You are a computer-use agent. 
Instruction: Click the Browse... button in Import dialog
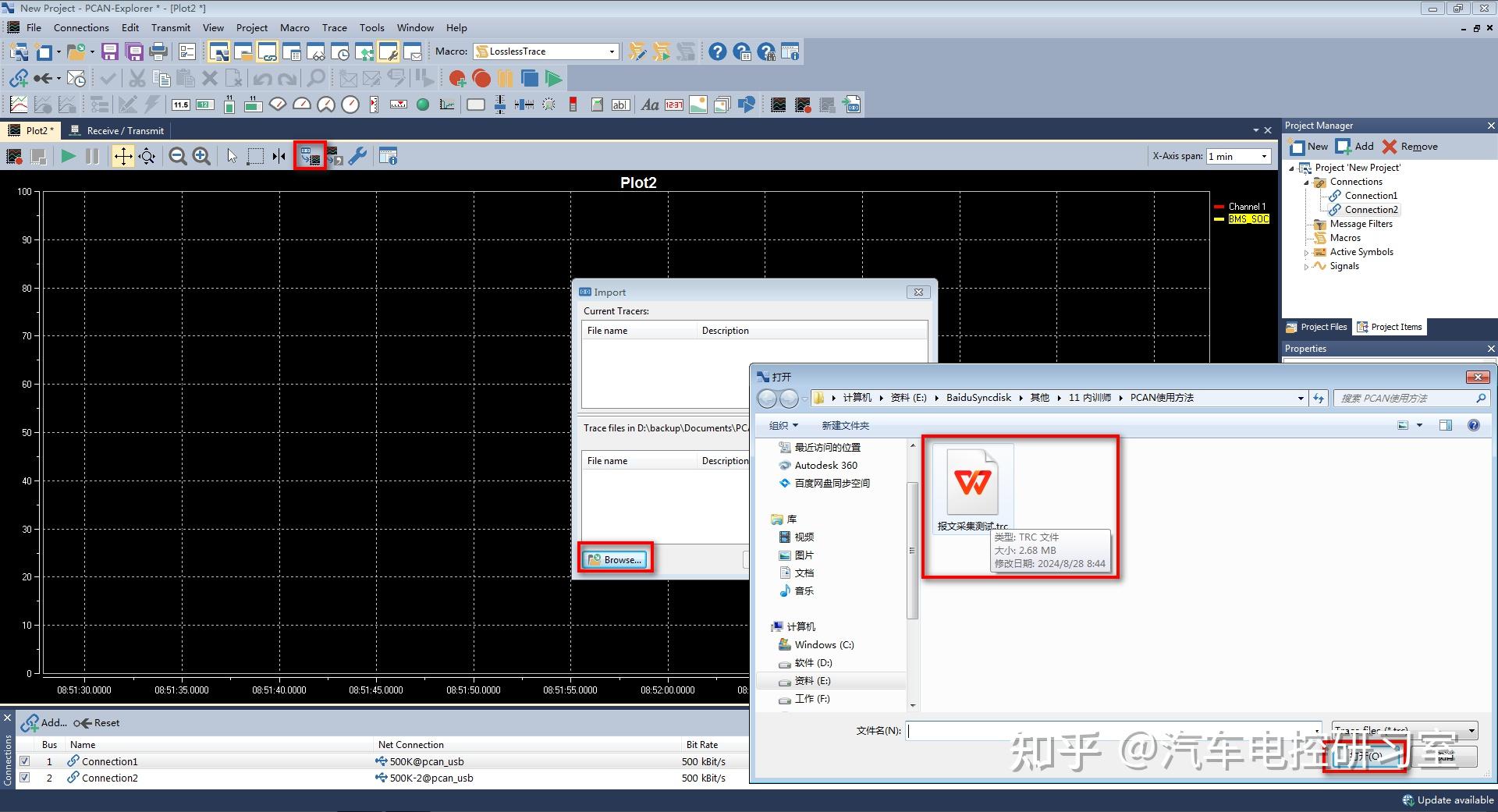click(616, 559)
